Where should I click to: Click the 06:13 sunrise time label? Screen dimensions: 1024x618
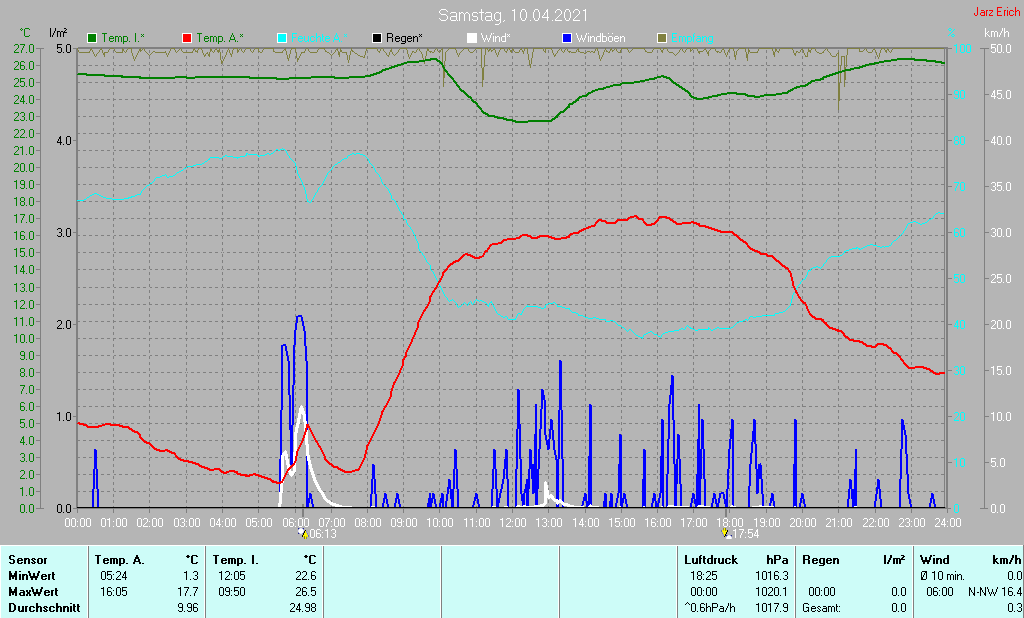(x=323, y=534)
